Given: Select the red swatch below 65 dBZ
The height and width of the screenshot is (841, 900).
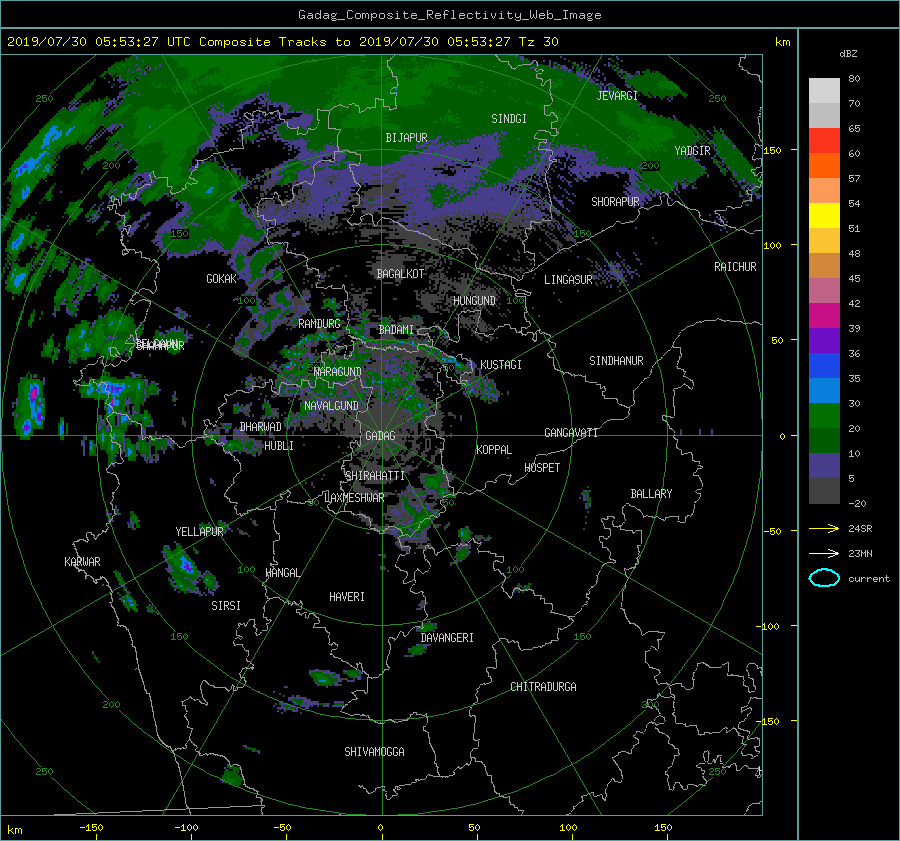Looking at the screenshot, I should (x=824, y=140).
